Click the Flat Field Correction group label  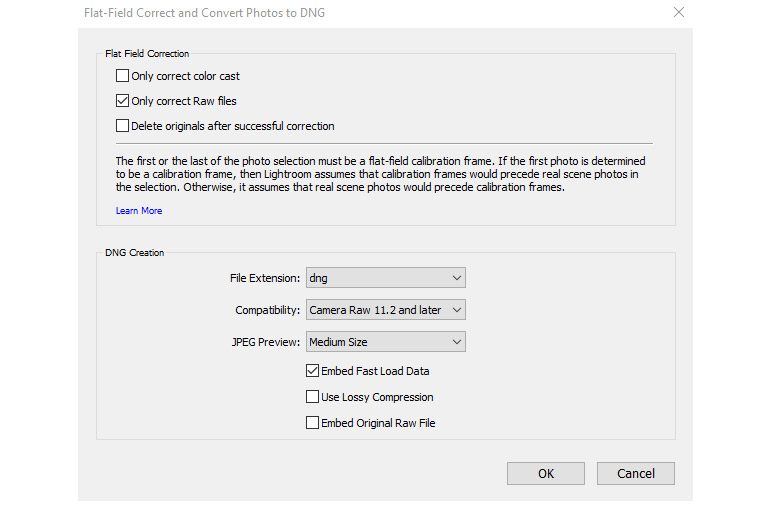click(x=147, y=53)
